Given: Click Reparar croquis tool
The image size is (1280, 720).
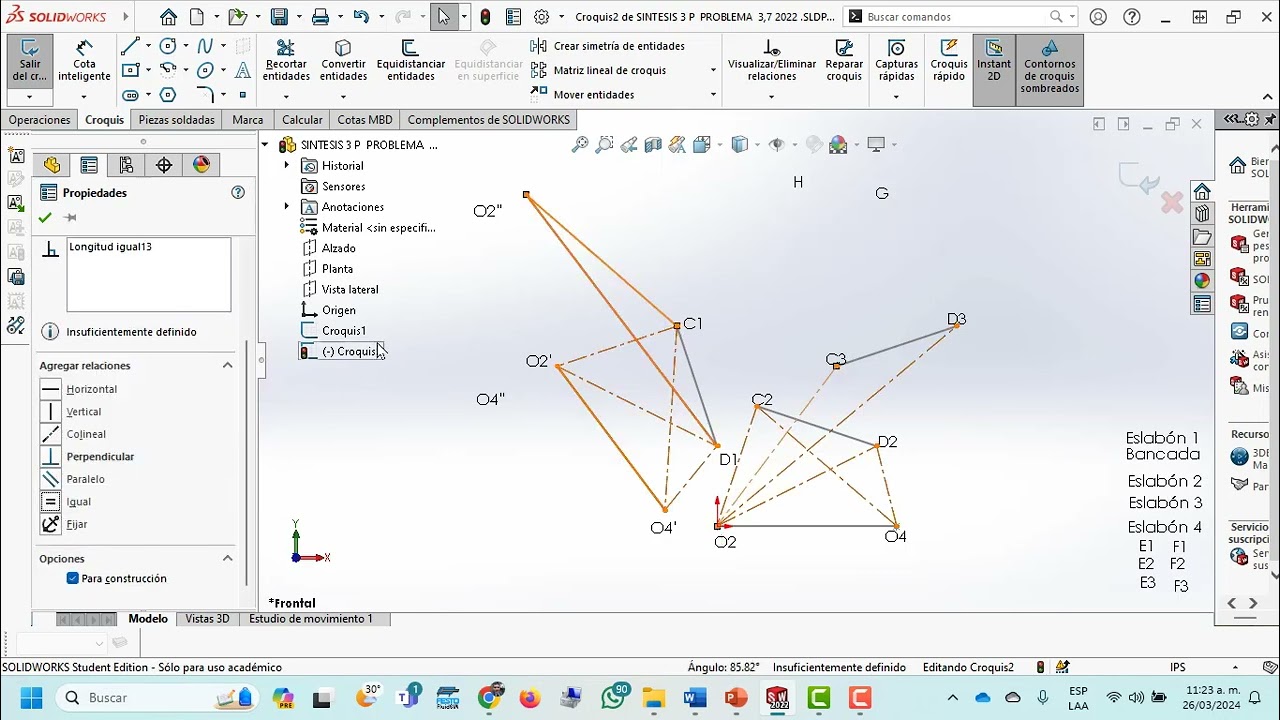Looking at the screenshot, I should point(844,61).
